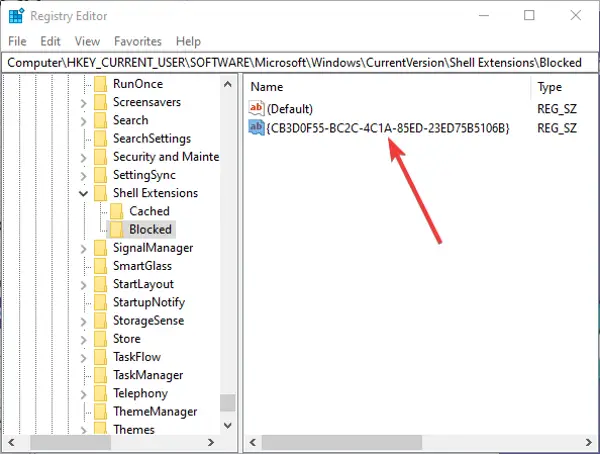This screenshot has width=600, height=454.
Task: Select the Themes key label
Action: [134, 430]
